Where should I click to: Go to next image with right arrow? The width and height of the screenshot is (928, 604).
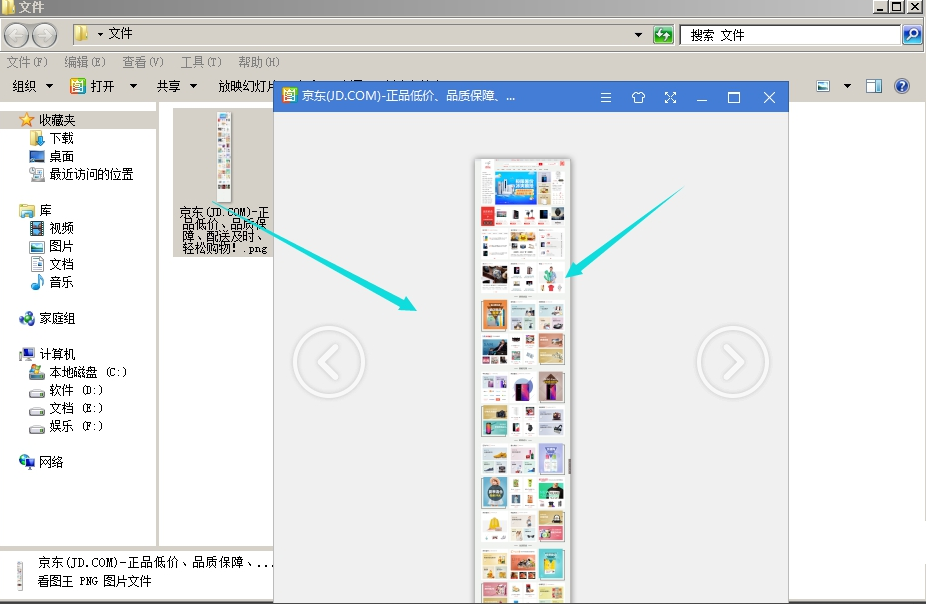coord(732,362)
